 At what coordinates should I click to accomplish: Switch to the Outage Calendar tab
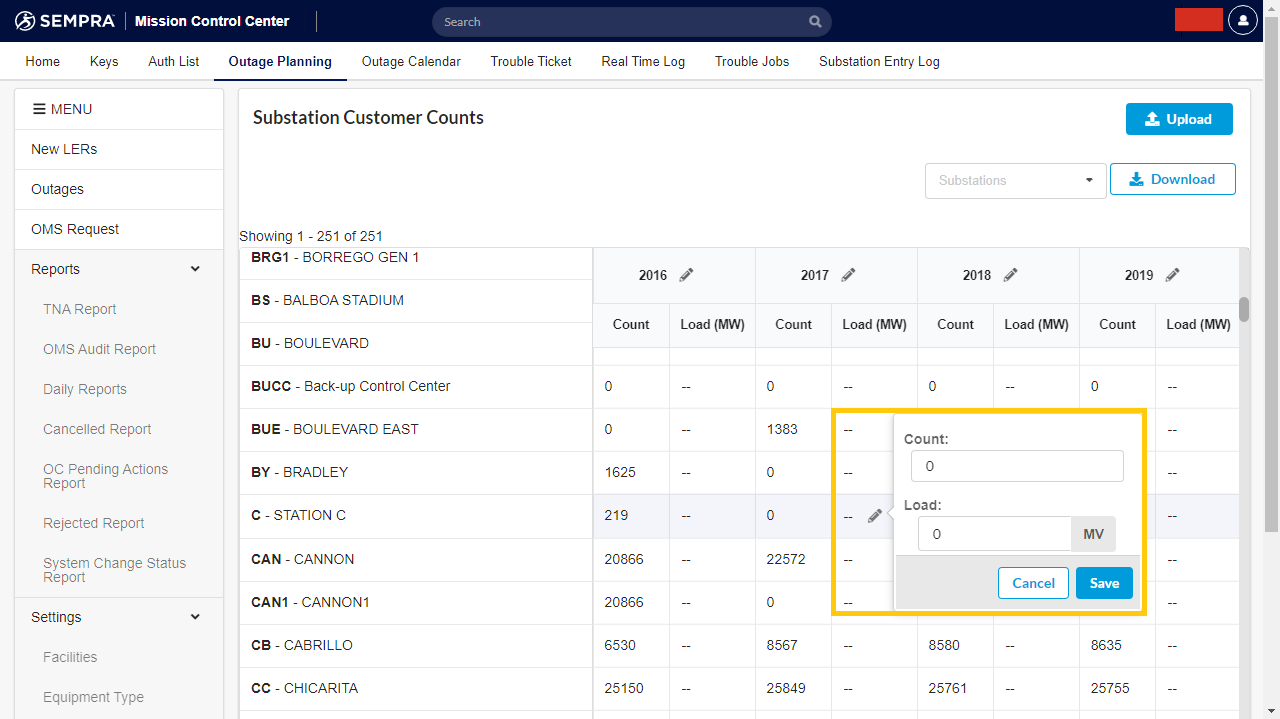pos(411,61)
